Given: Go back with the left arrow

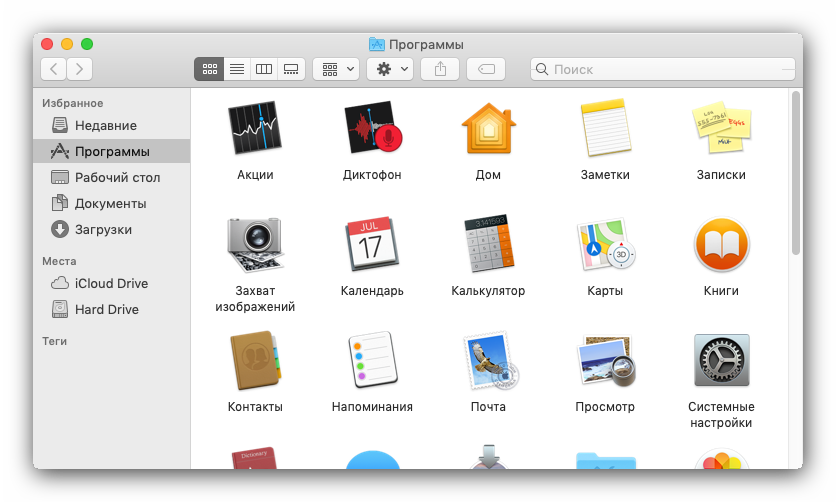Looking at the screenshot, I should (x=53, y=69).
